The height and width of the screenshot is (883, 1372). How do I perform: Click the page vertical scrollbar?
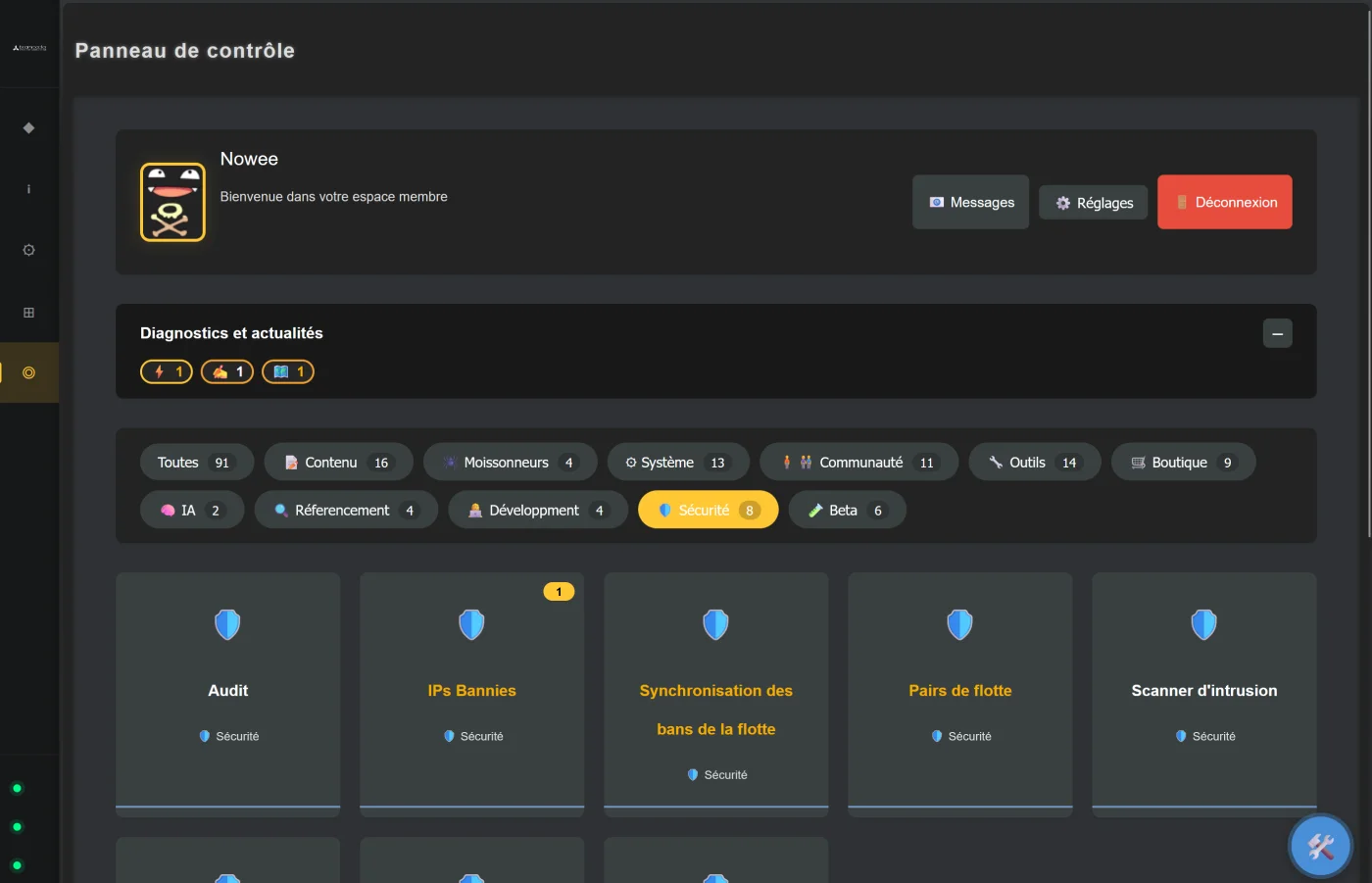coord(1368,274)
